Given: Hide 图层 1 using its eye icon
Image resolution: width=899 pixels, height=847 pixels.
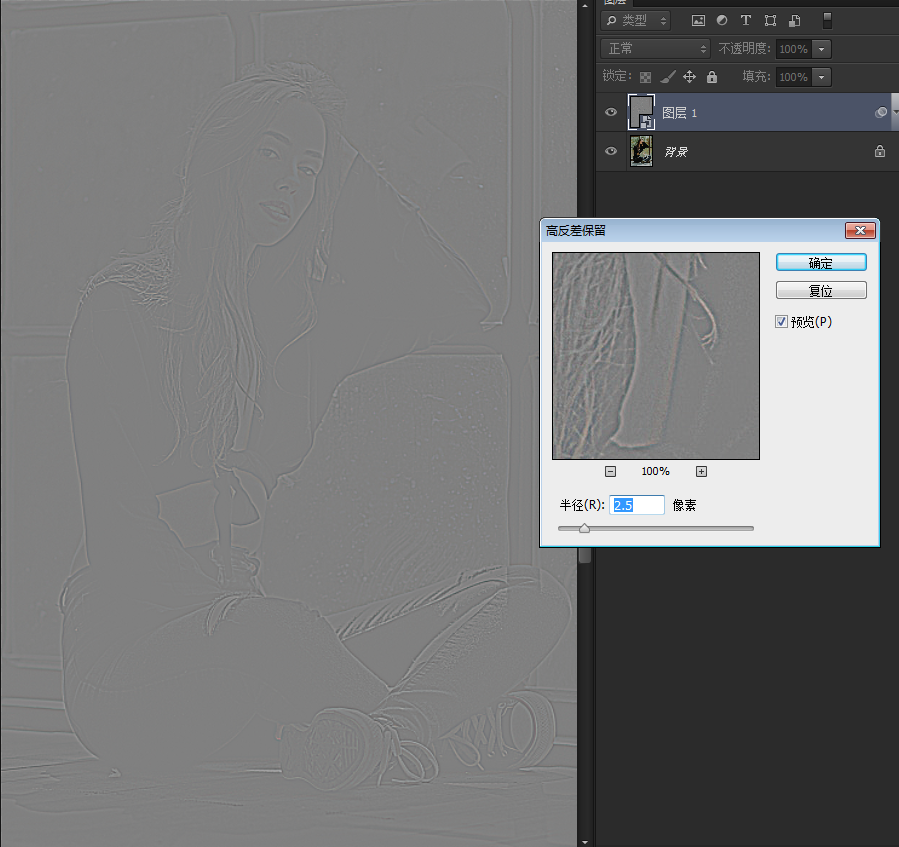Looking at the screenshot, I should [x=611, y=113].
